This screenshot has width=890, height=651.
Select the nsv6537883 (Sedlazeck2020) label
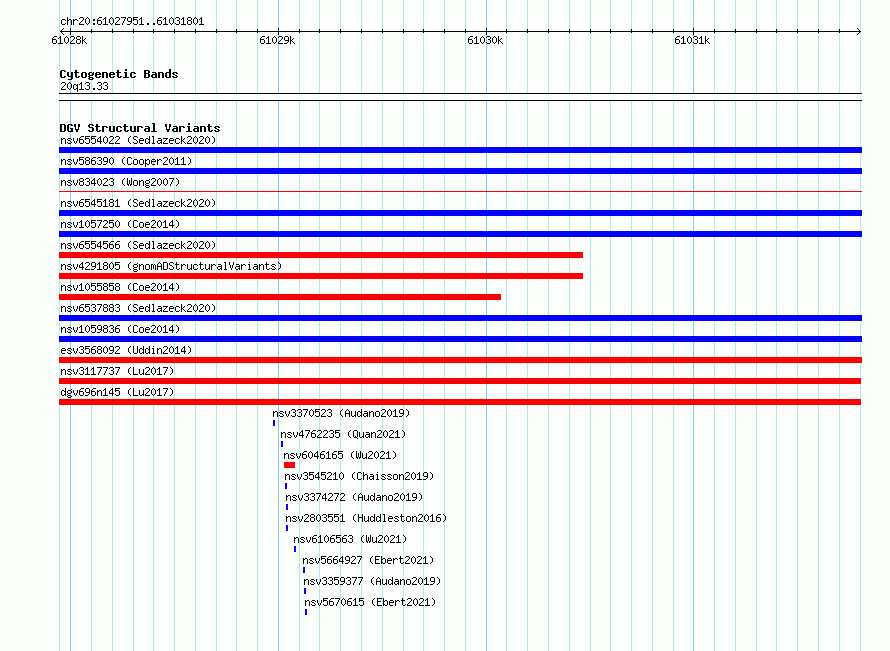click(138, 308)
